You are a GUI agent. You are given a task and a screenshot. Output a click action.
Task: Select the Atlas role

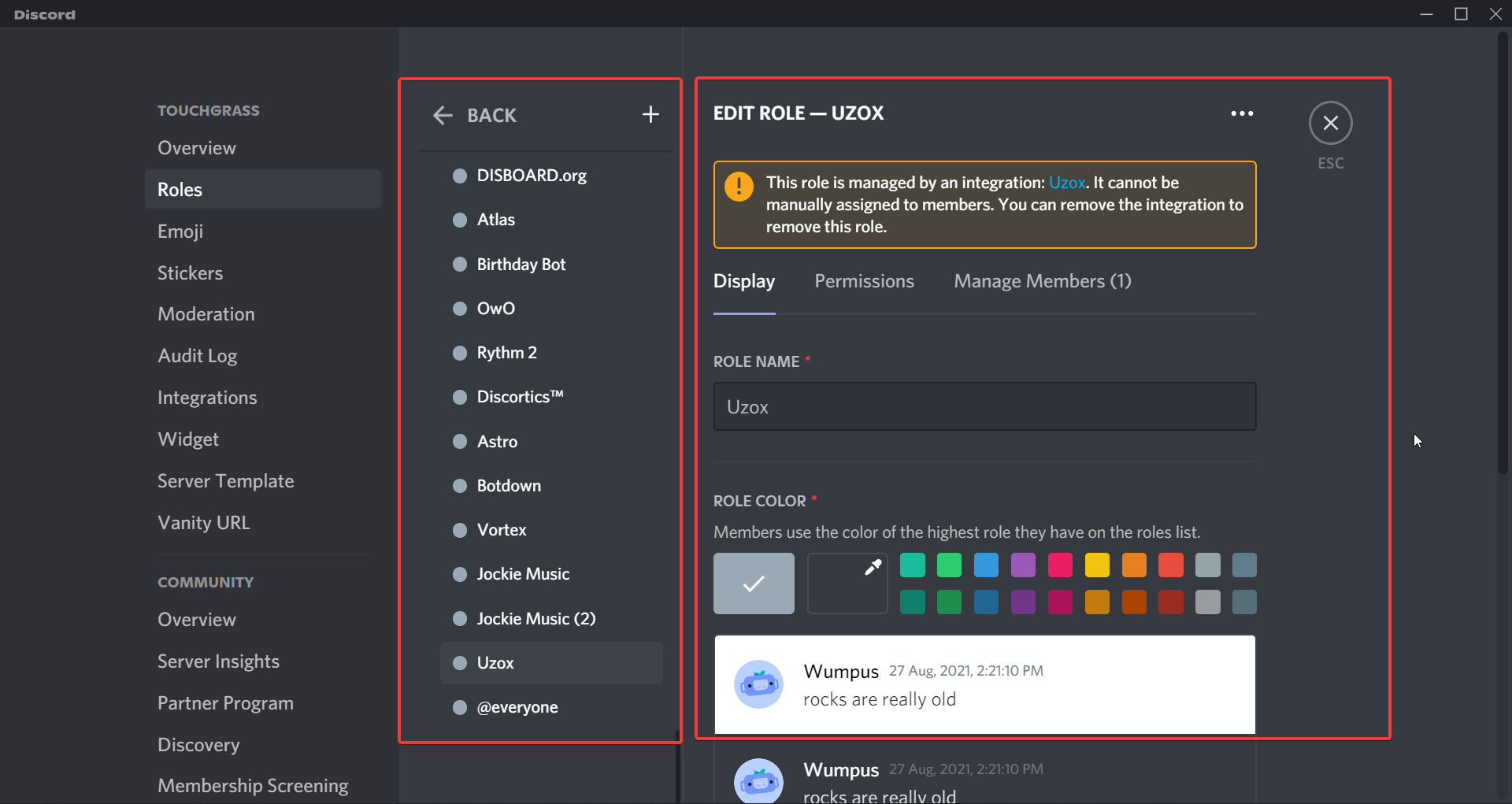[551, 220]
